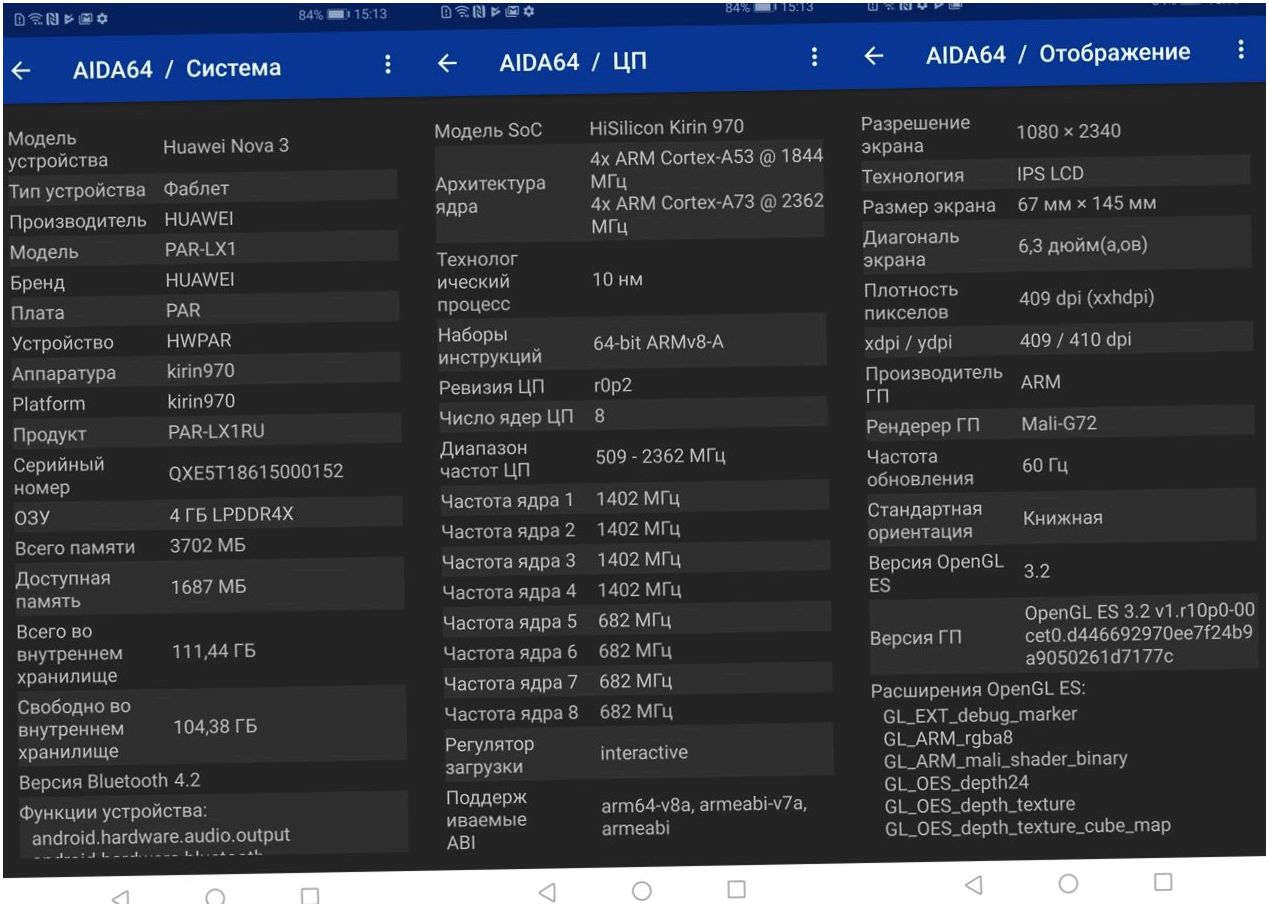Select the HiSilicon Kirin 970 SoC value
1269x907 pixels.
click(x=667, y=128)
